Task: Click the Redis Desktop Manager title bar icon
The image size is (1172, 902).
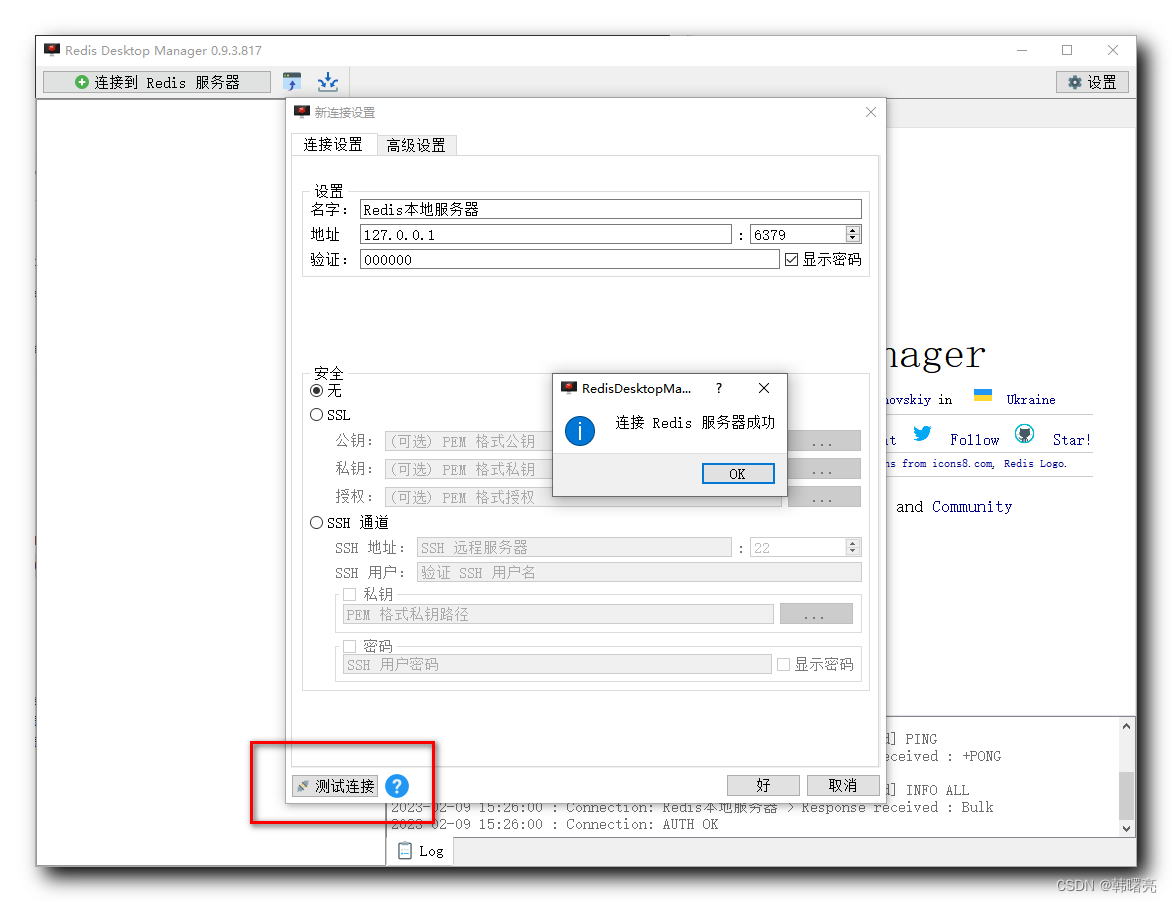Action: pos(52,50)
